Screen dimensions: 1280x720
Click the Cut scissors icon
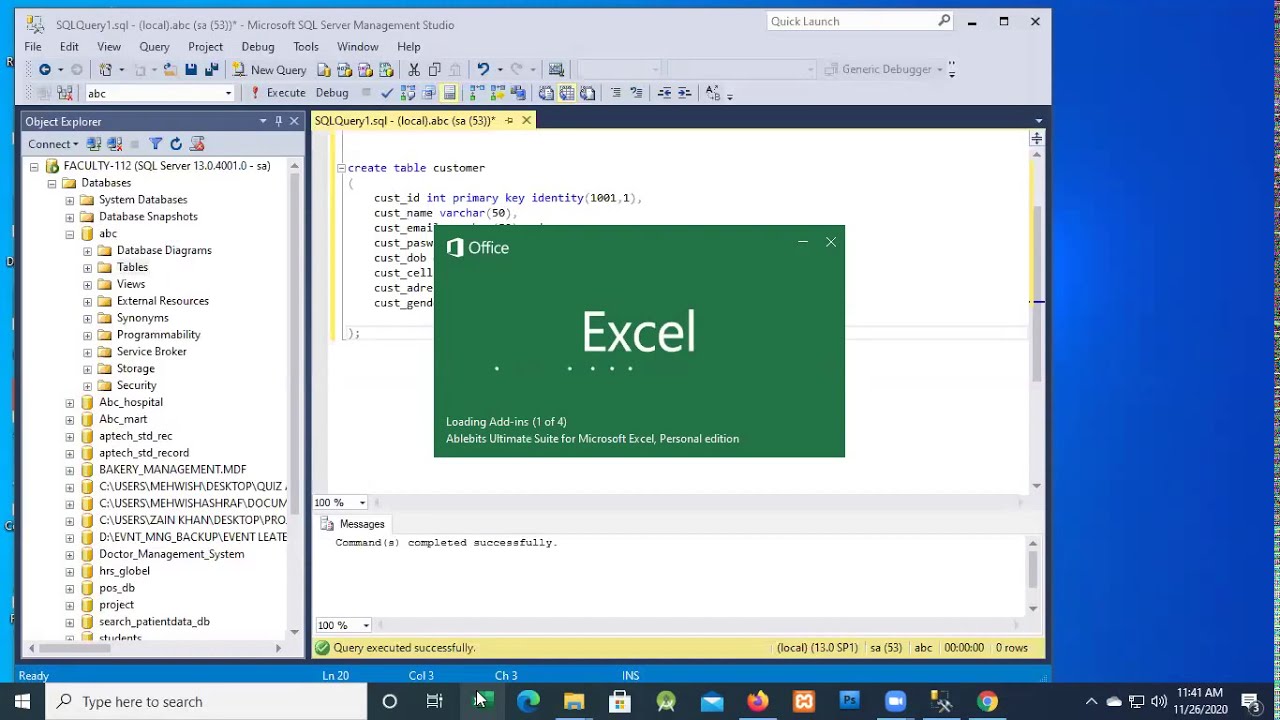414,69
